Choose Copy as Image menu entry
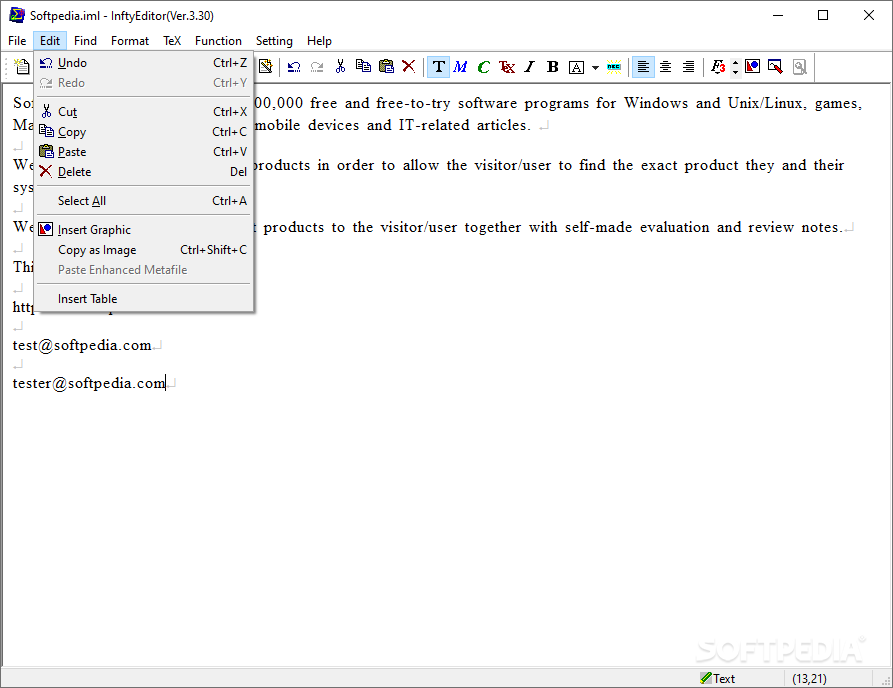 click(x=144, y=249)
